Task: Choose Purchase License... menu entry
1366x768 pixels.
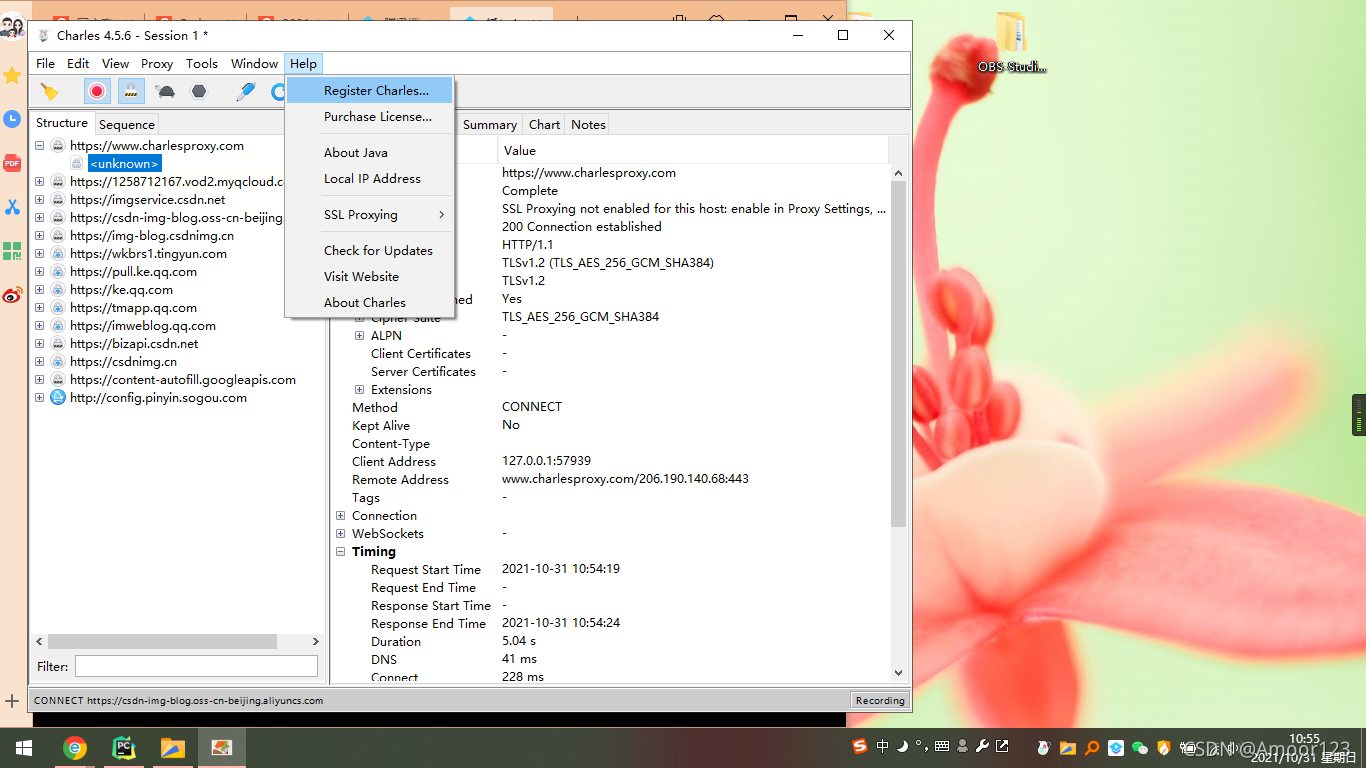Action: point(370,116)
